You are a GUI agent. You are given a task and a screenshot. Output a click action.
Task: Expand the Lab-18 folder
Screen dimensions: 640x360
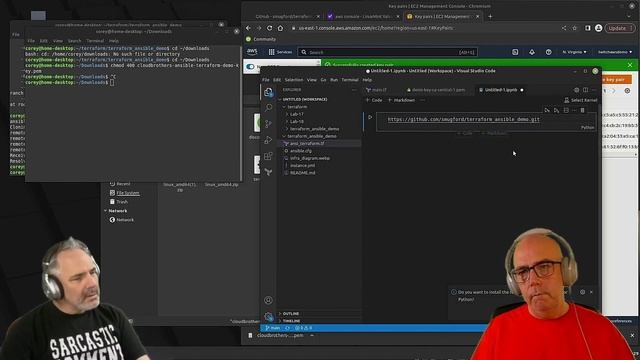point(296,122)
